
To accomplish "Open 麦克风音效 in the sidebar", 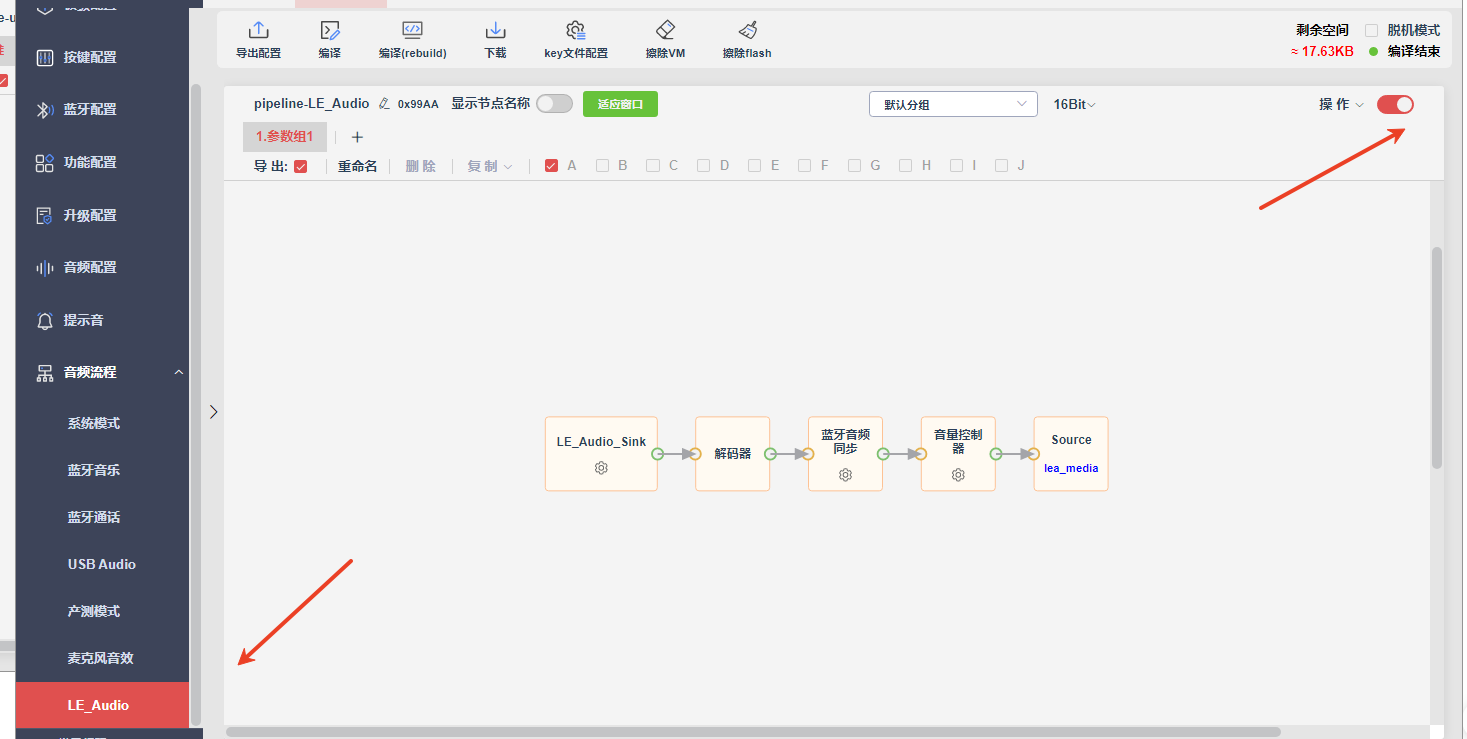I will [x=102, y=658].
